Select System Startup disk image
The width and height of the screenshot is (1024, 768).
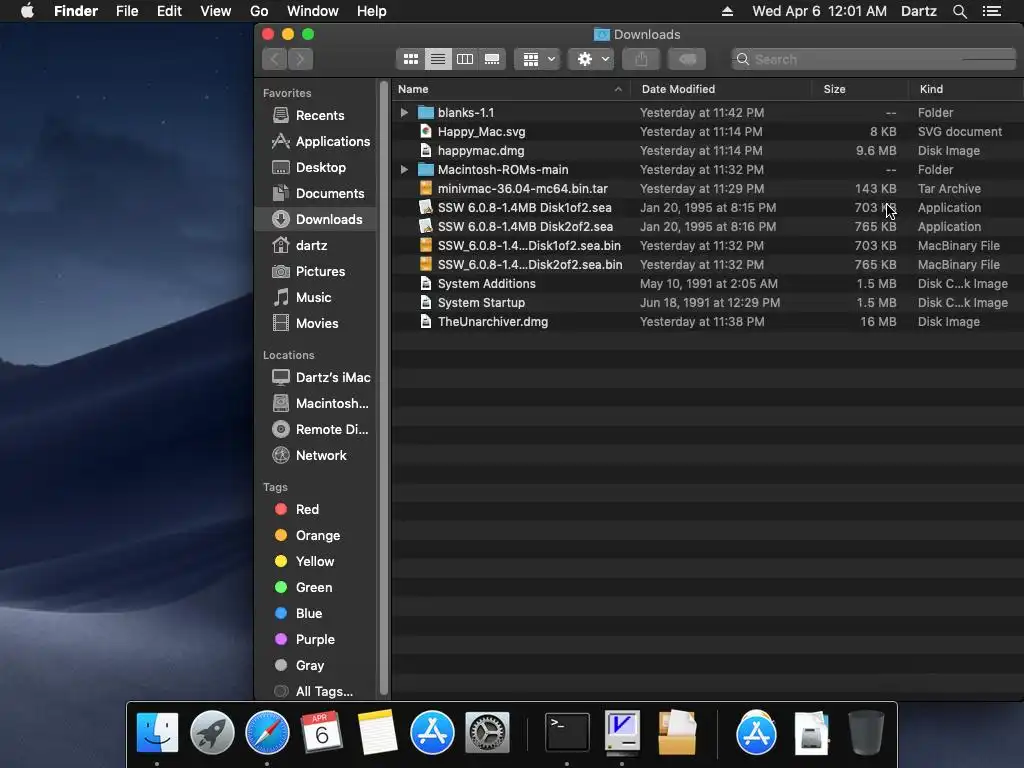pyautogui.click(x=707, y=302)
